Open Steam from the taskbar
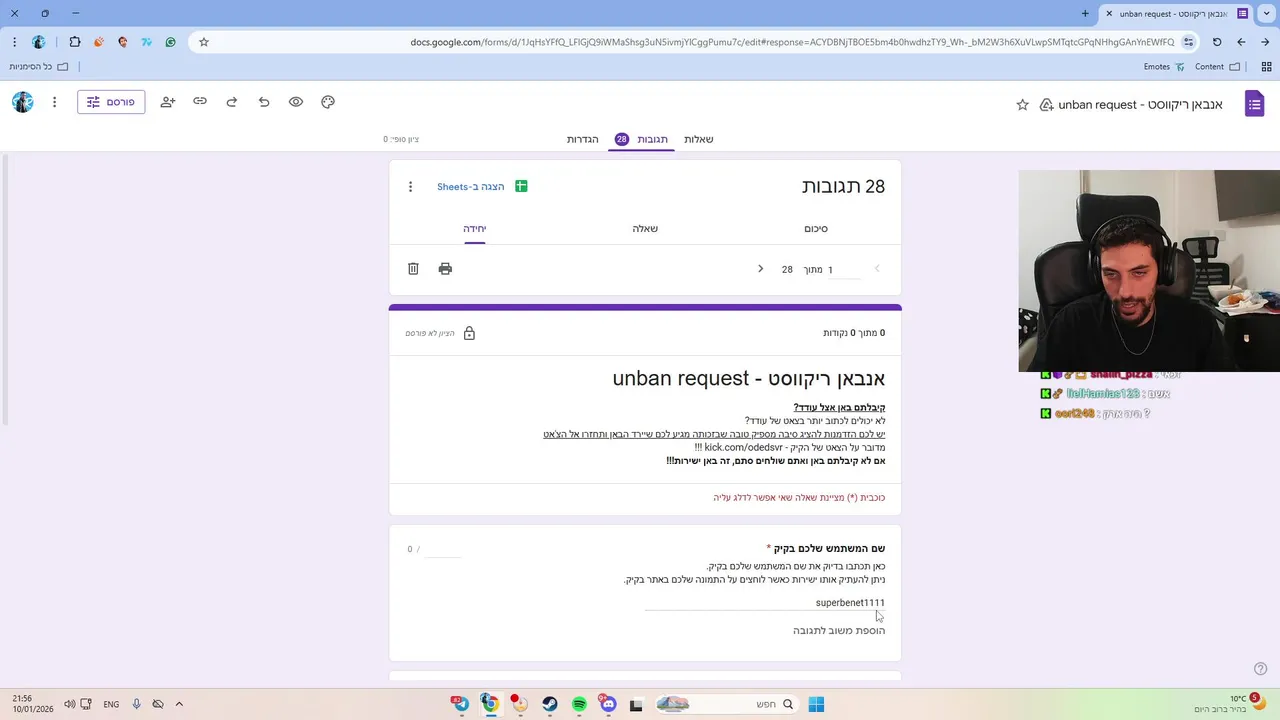 pos(550,704)
